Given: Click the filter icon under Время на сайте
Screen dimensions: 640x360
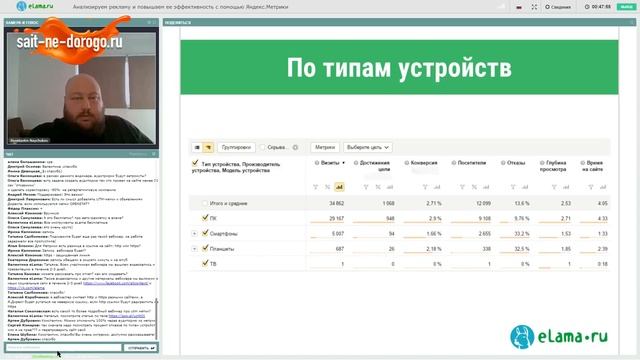Looking at the screenshot, I should (591, 187).
